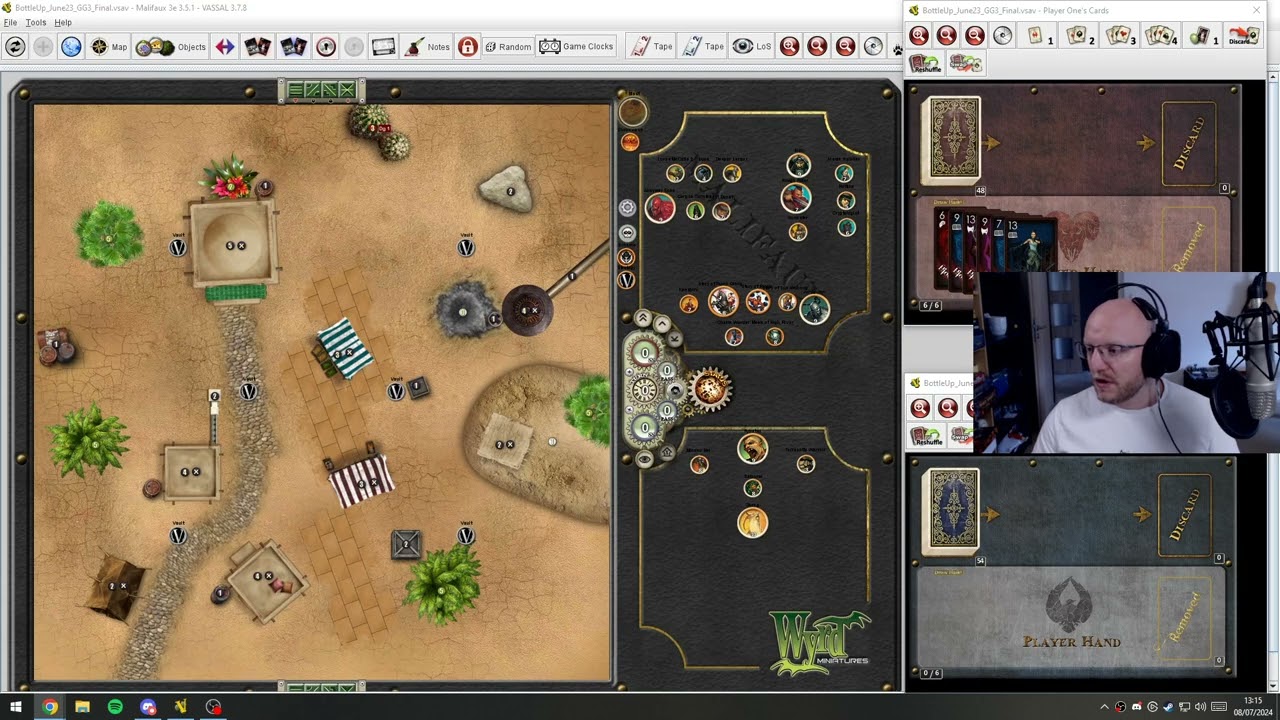1280x720 pixels.
Task: Select the large red-hooded model token
Action: click(x=660, y=208)
